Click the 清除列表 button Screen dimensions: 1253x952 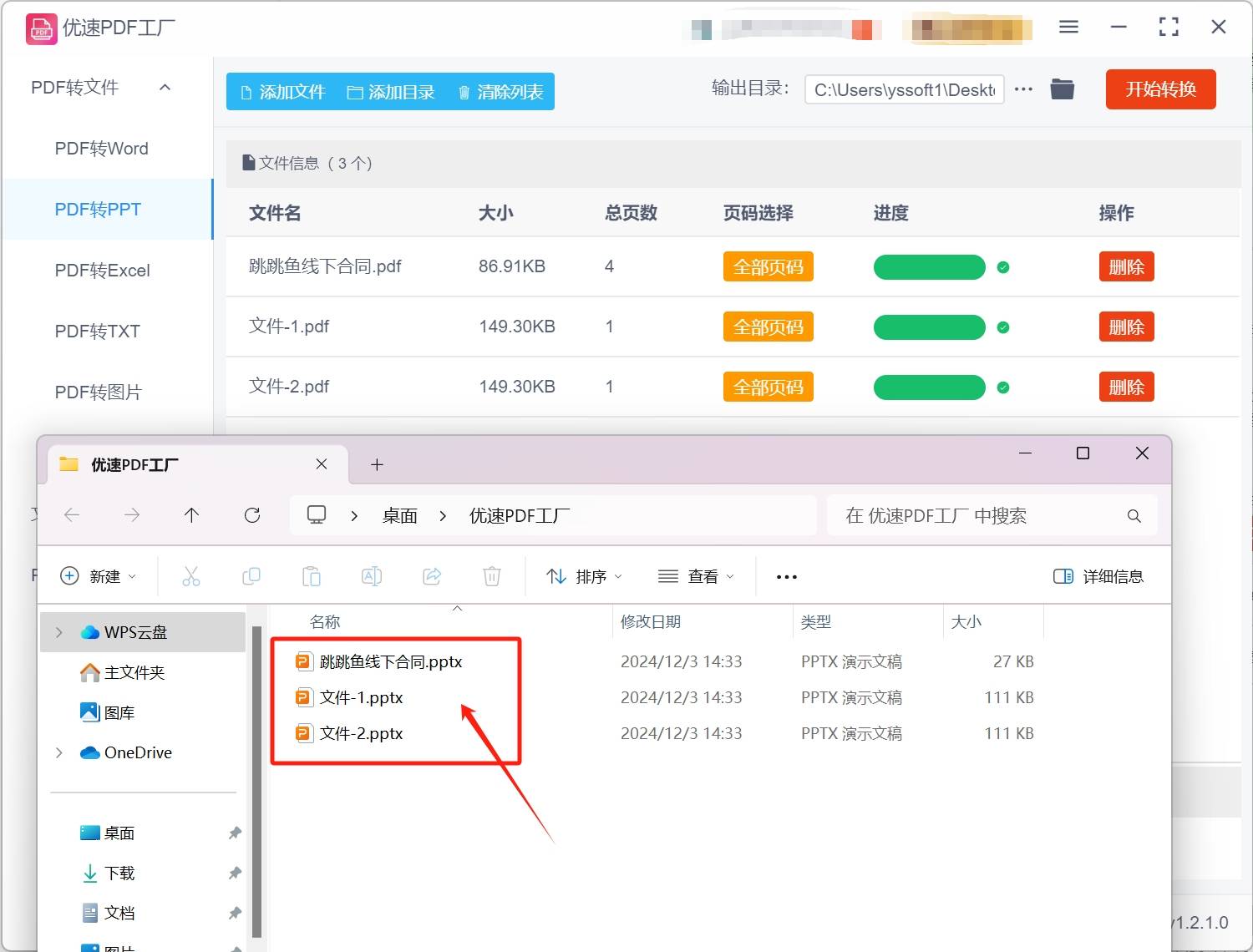point(500,92)
